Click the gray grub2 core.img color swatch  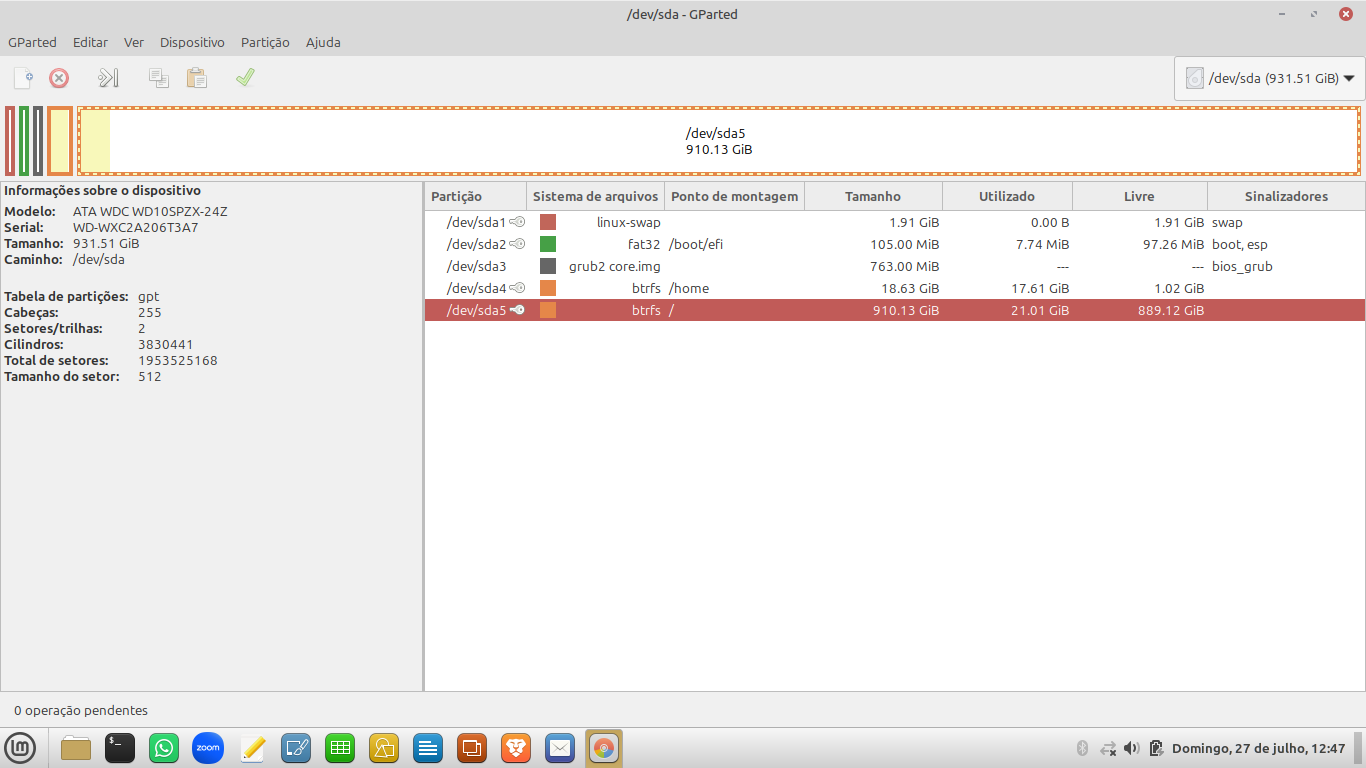[548, 266]
